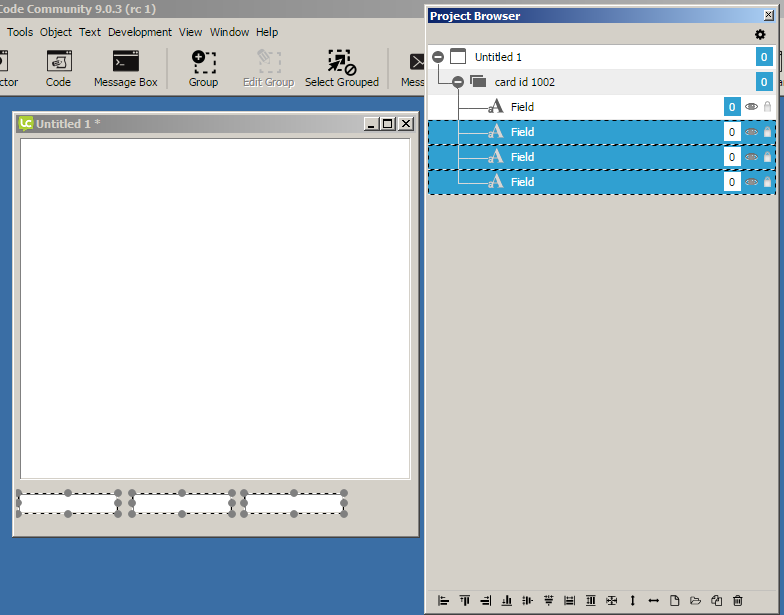The height and width of the screenshot is (615, 784).
Task: Open the Message Box toolbar tool
Action: [126, 68]
